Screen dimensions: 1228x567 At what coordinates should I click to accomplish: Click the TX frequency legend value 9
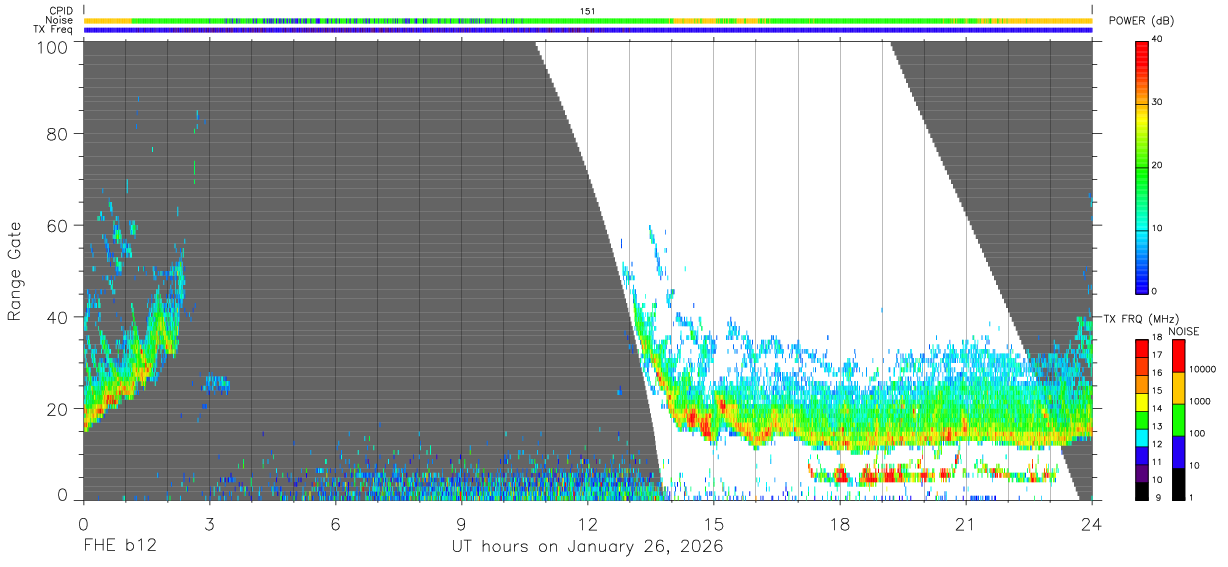click(1158, 498)
